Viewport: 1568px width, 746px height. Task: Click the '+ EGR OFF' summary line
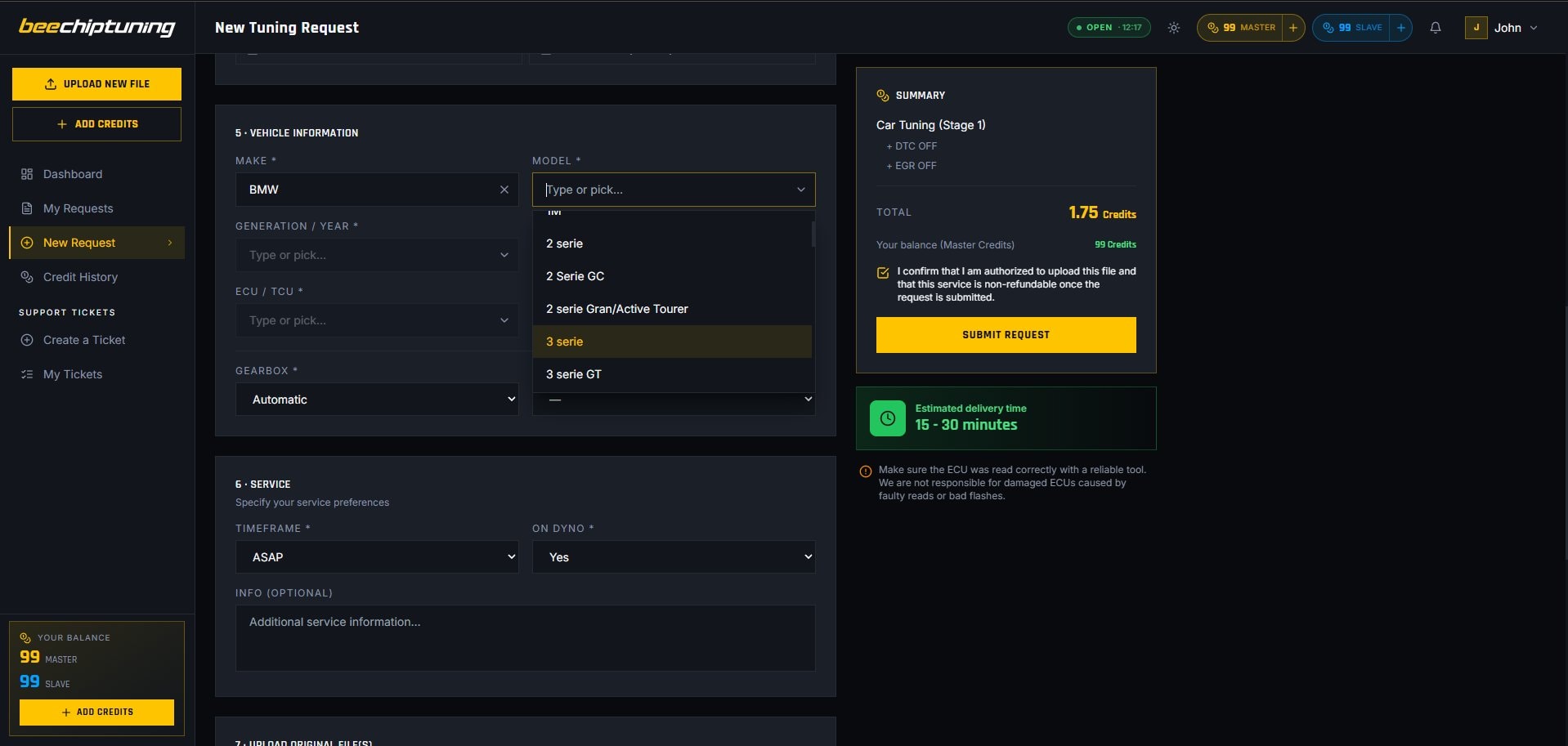[912, 166]
